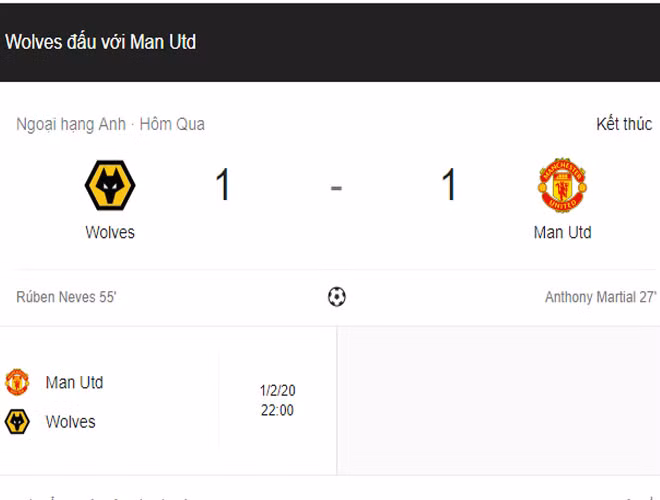Click the 22:00 kickoff time

[277, 410]
